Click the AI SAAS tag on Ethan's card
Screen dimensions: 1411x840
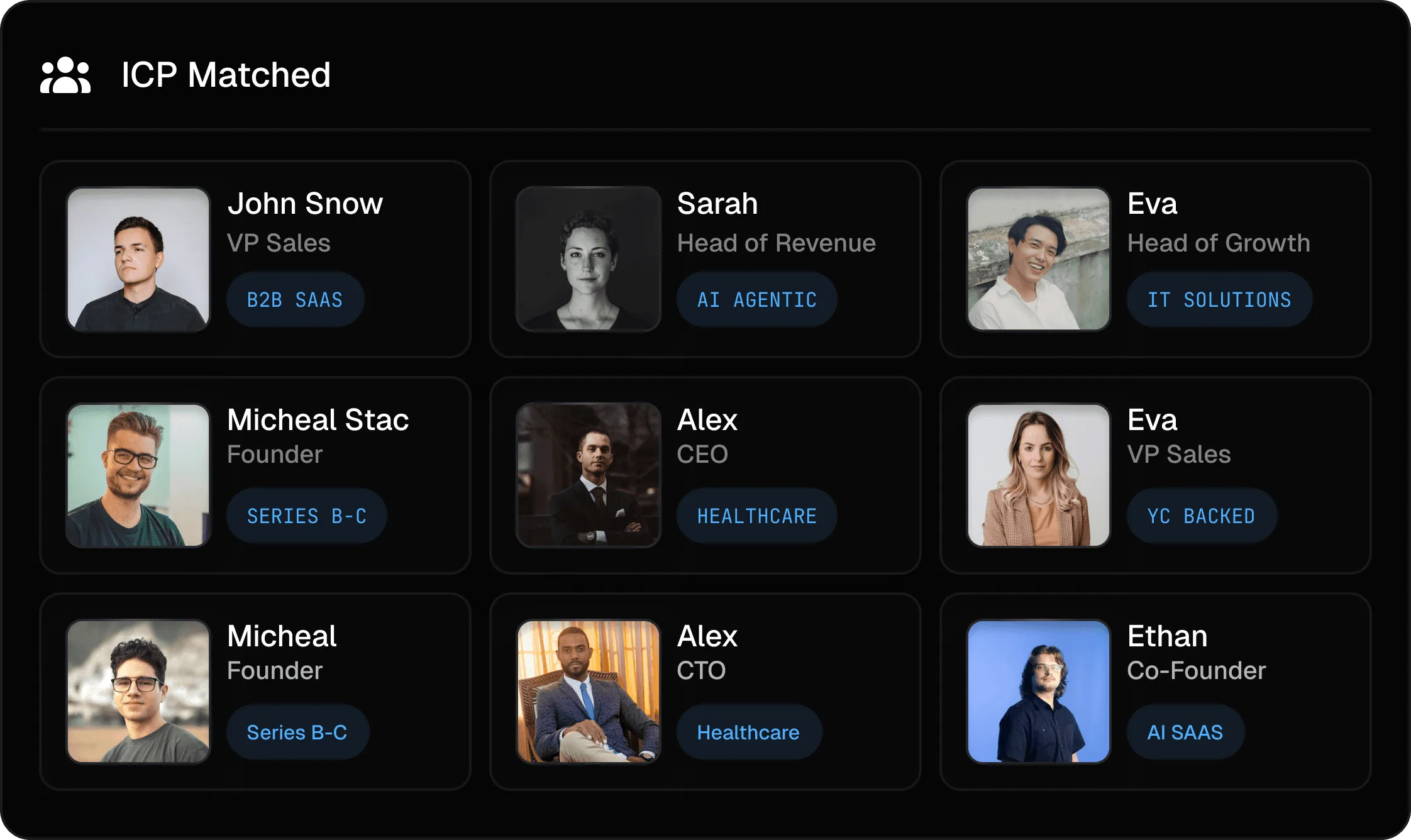point(1185,732)
